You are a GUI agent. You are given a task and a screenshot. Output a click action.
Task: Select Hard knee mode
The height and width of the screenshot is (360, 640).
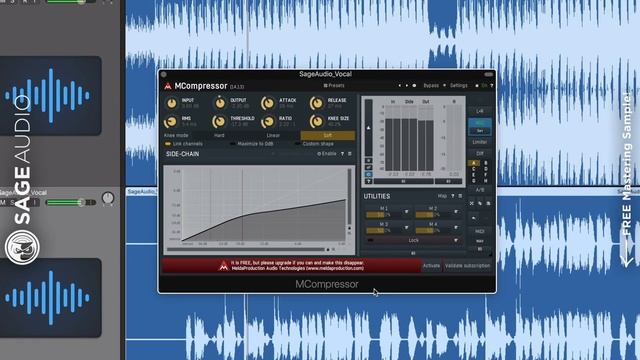point(219,136)
